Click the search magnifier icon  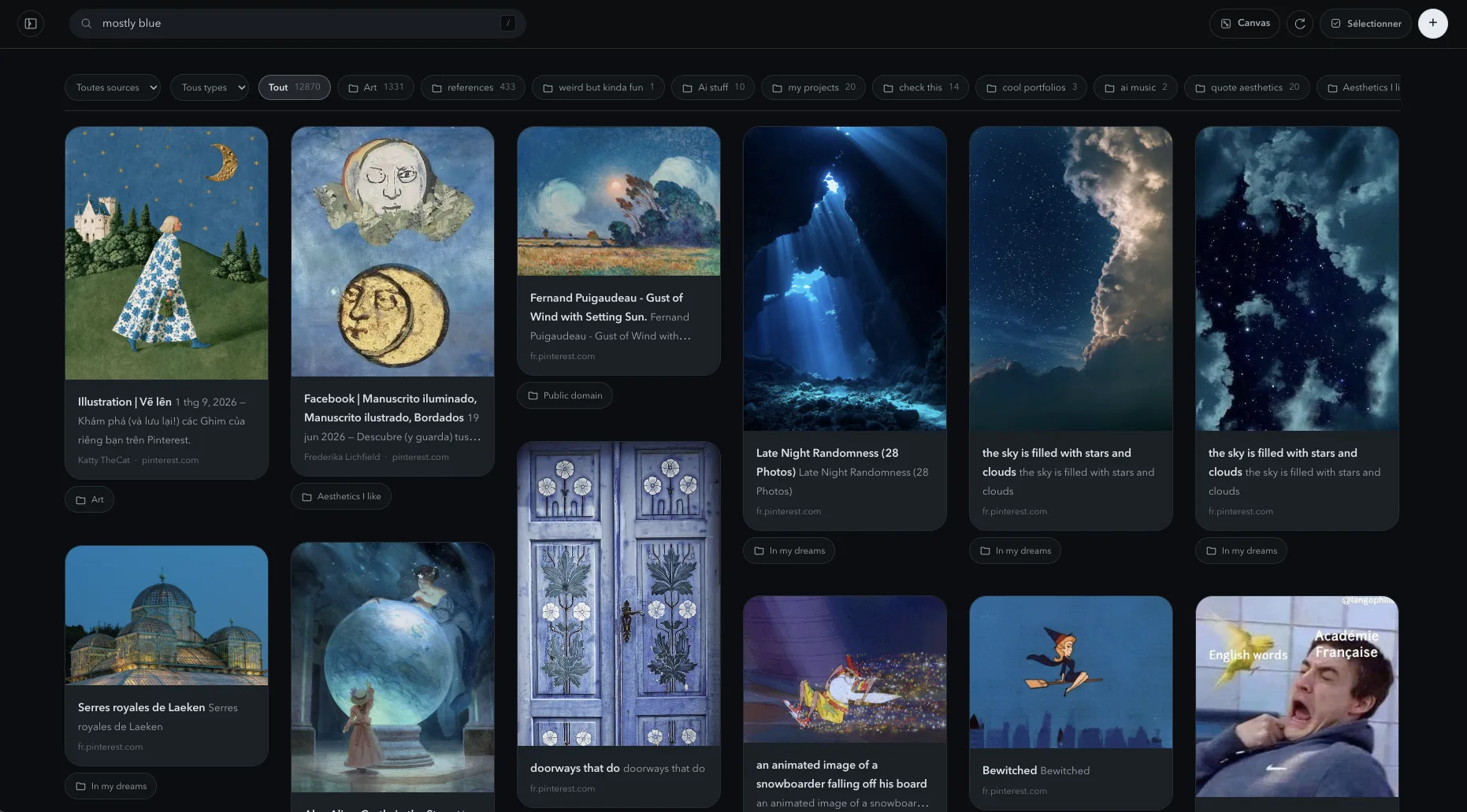click(x=87, y=24)
